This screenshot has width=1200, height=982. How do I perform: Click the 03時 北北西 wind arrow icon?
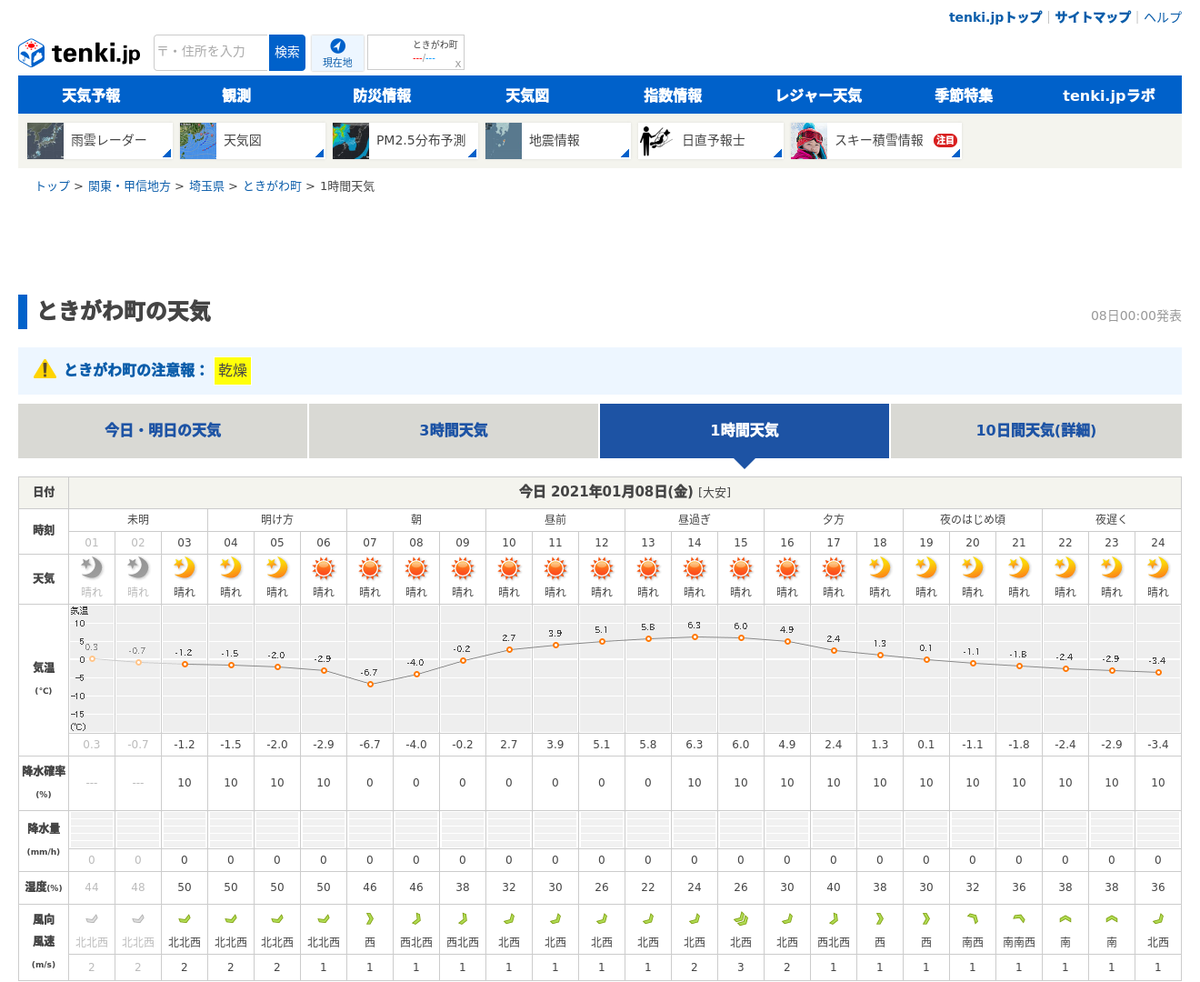pyautogui.click(x=184, y=918)
